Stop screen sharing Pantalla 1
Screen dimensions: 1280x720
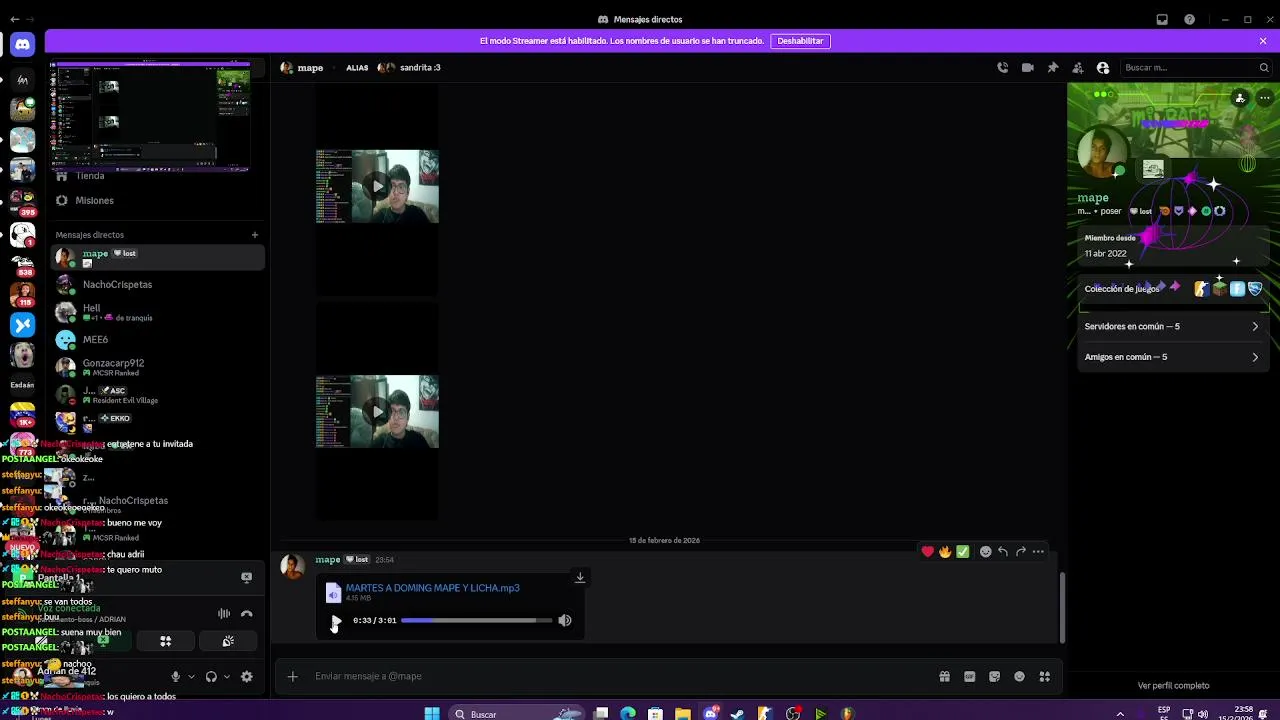[x=247, y=577]
